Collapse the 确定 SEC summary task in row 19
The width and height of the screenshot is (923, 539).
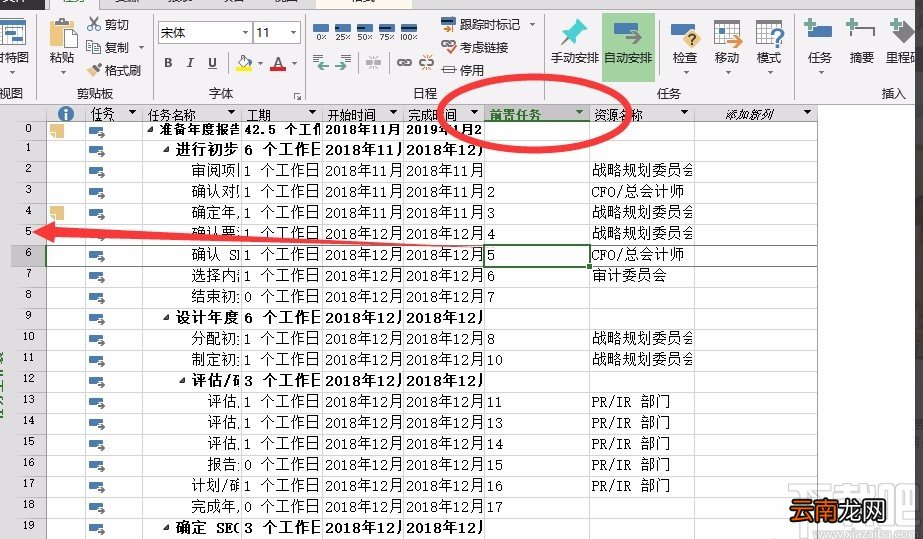click(x=167, y=527)
